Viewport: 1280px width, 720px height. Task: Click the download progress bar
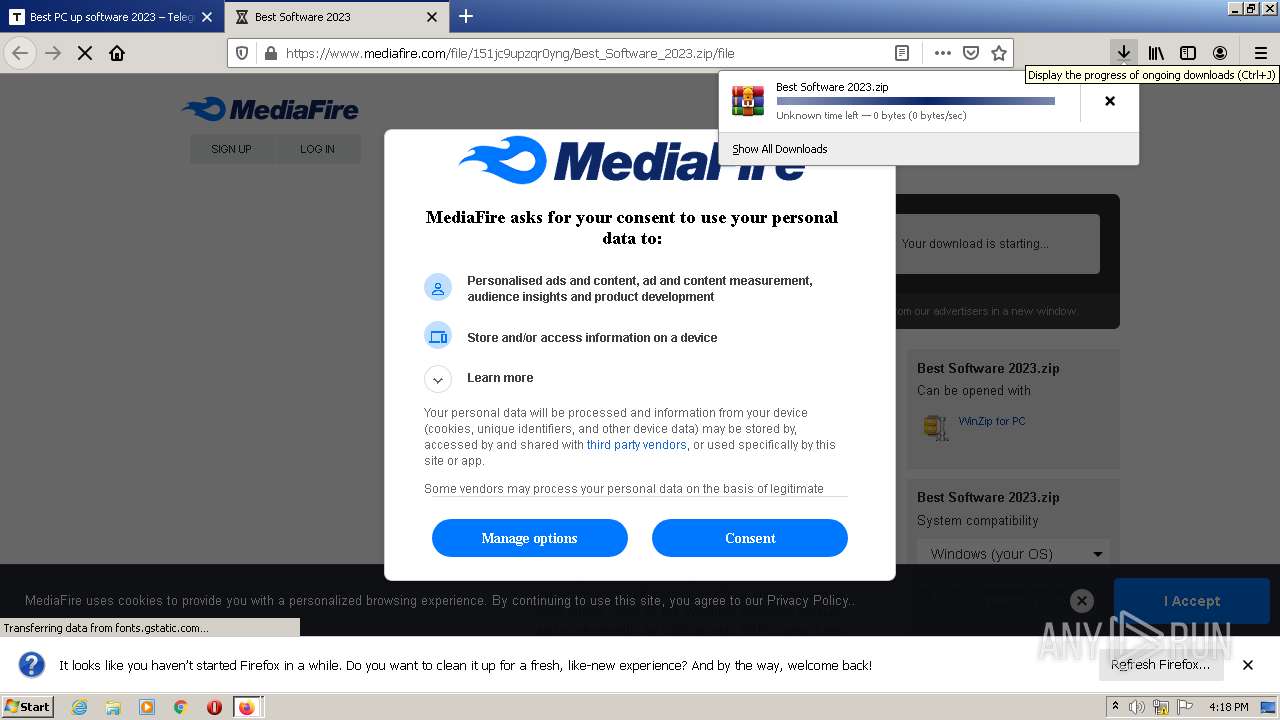click(x=916, y=101)
